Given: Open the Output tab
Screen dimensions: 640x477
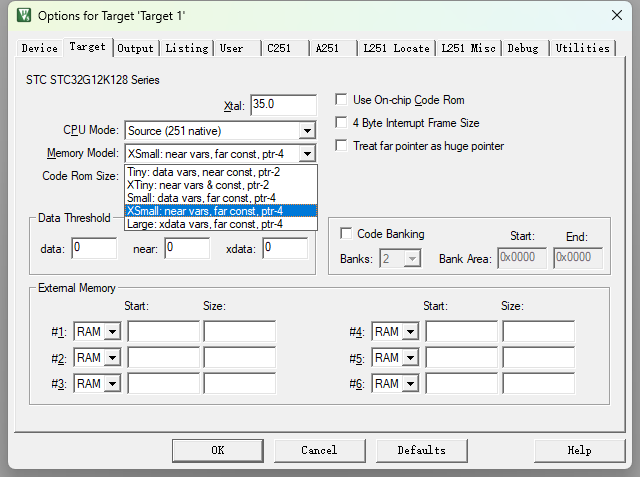Looking at the screenshot, I should coord(136,48).
